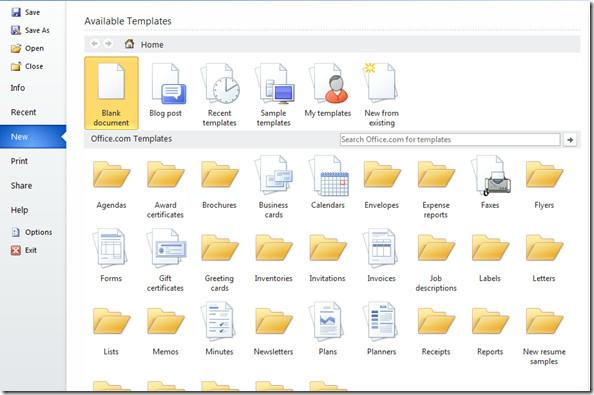Open Planners templates
The width and height of the screenshot is (594, 395).
coord(381,329)
